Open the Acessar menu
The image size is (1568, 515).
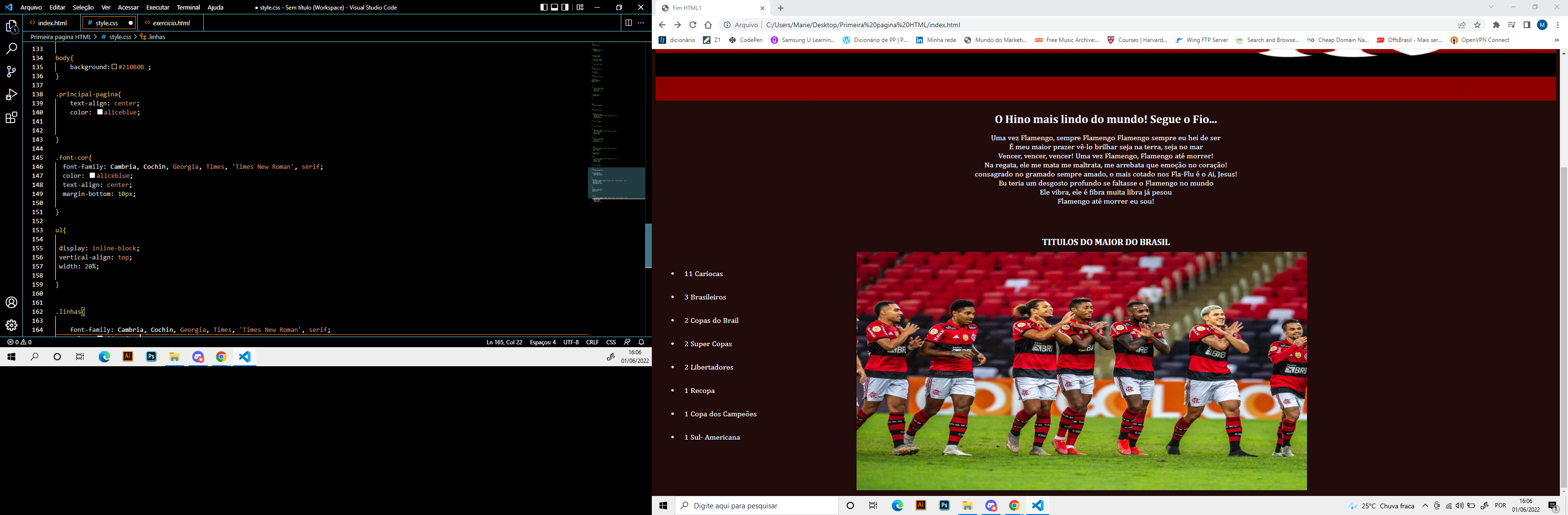[128, 7]
